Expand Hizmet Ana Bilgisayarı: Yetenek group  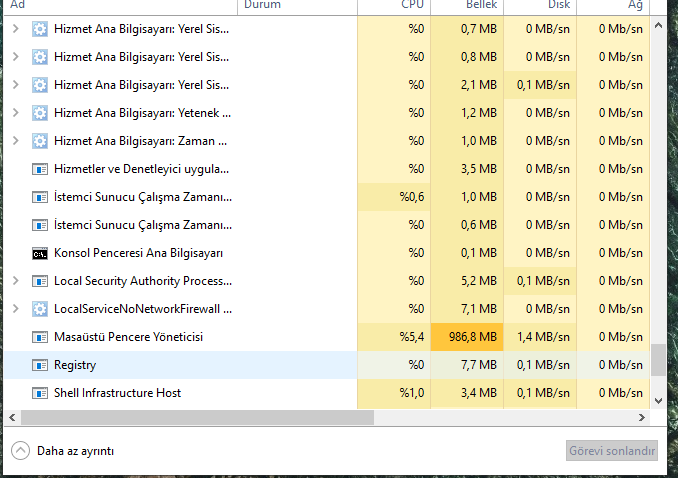click(16, 113)
